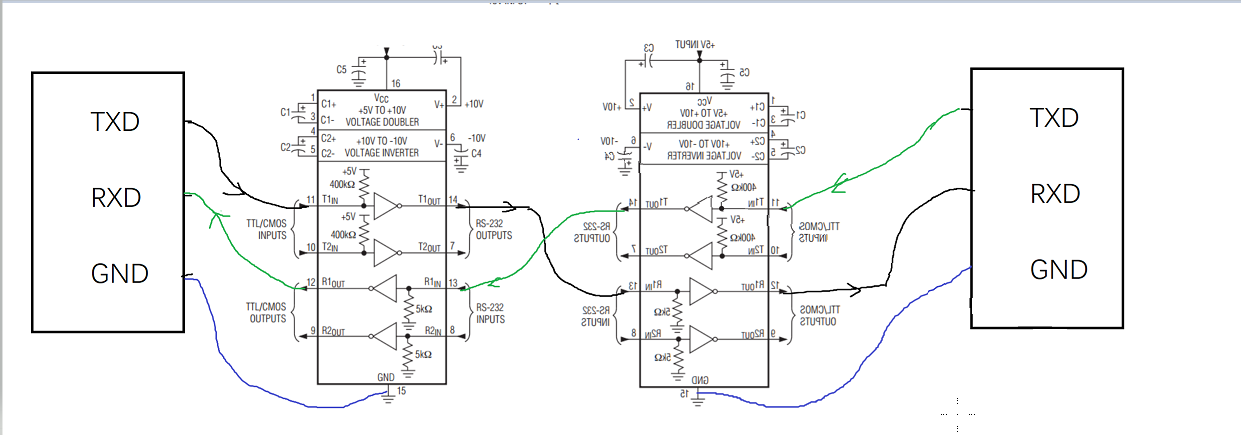Click the mirrored '+5V INPUT' label above the right chip
The width and height of the screenshot is (1241, 435).
694,45
